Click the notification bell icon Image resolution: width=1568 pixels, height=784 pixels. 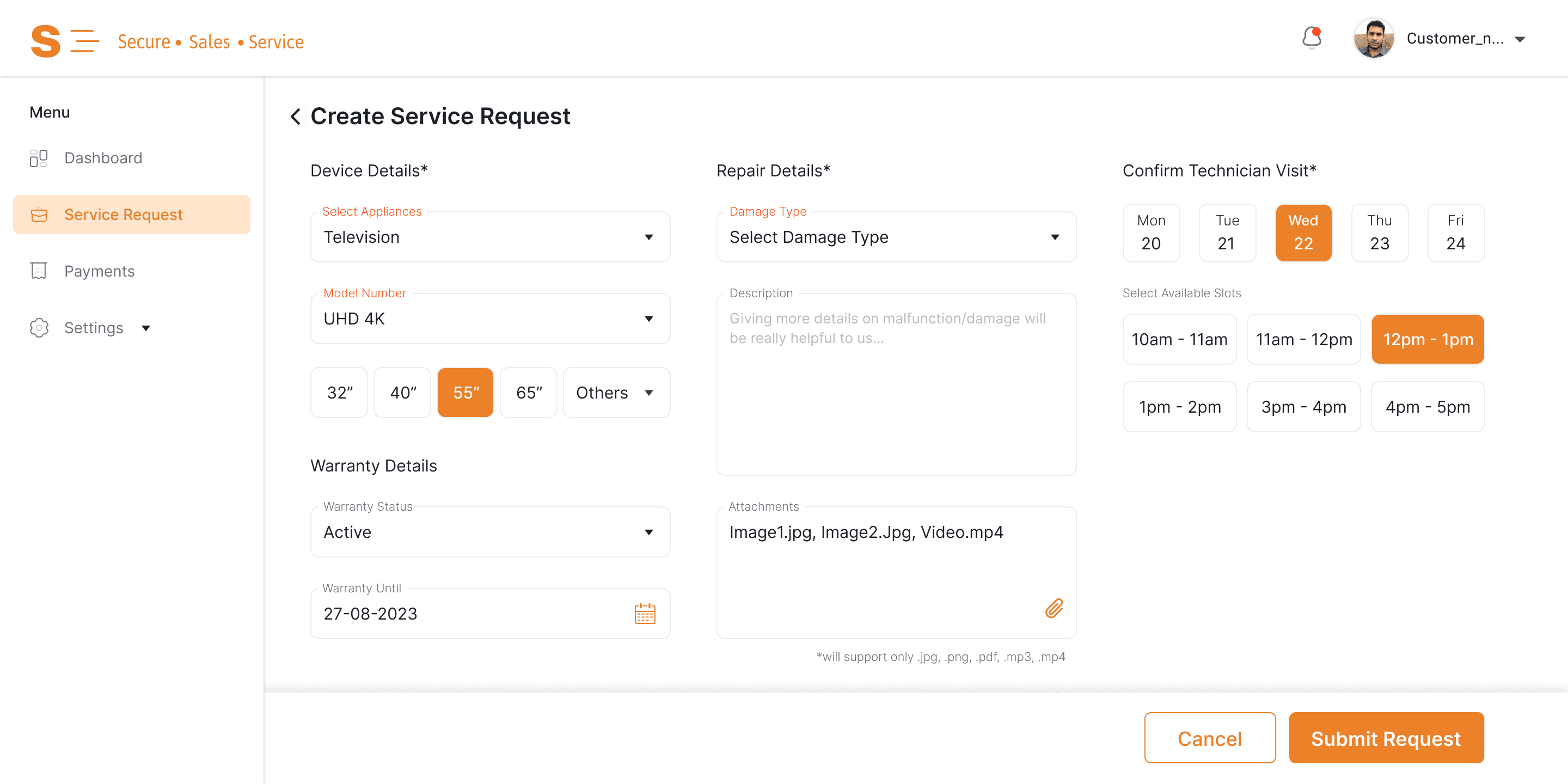1311,38
